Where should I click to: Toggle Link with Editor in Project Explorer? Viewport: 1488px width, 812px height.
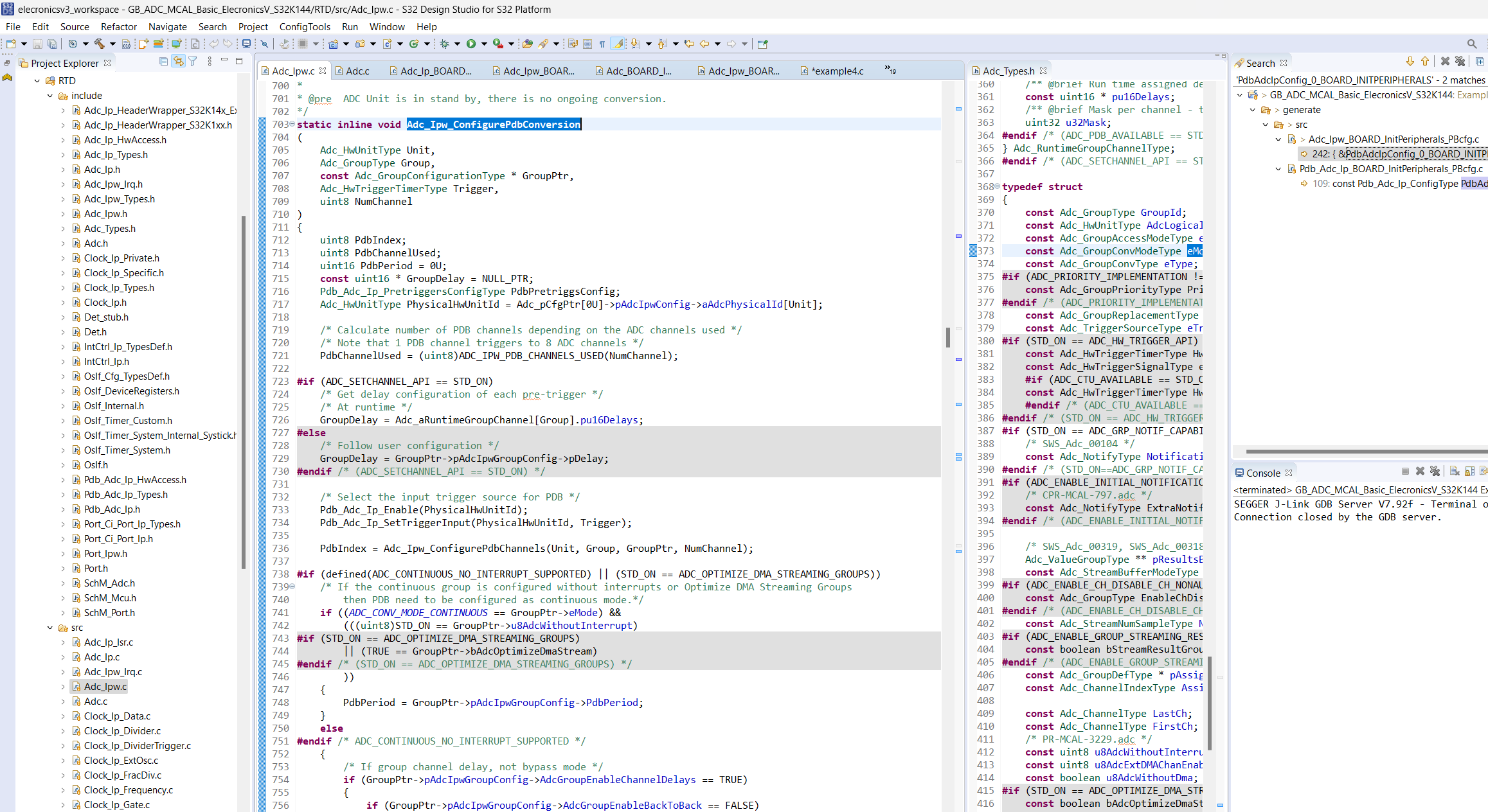[x=178, y=62]
